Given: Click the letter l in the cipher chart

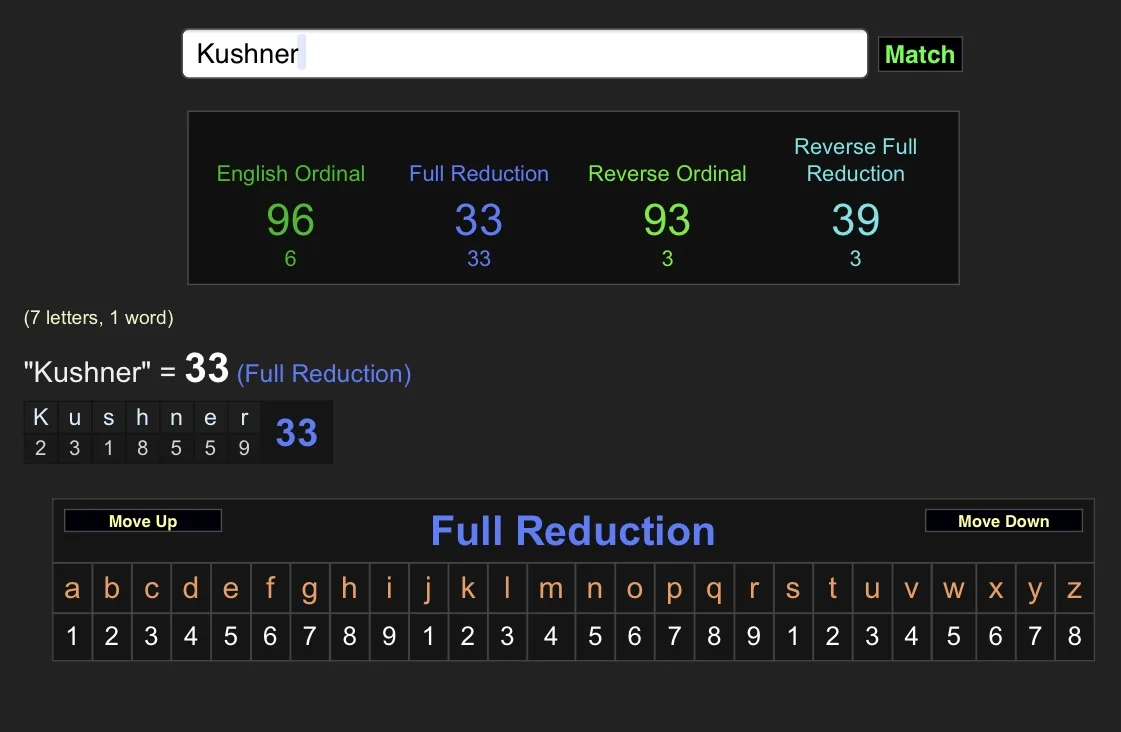Looking at the screenshot, I should 507,588.
